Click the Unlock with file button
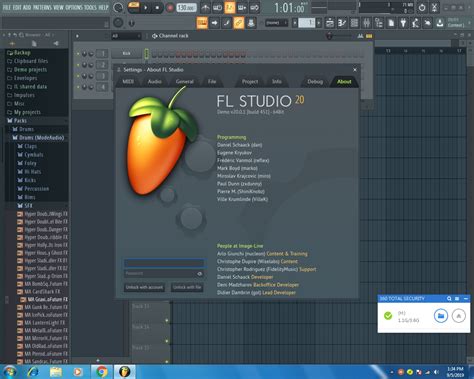Screen dimensions: 474x379 187,287
